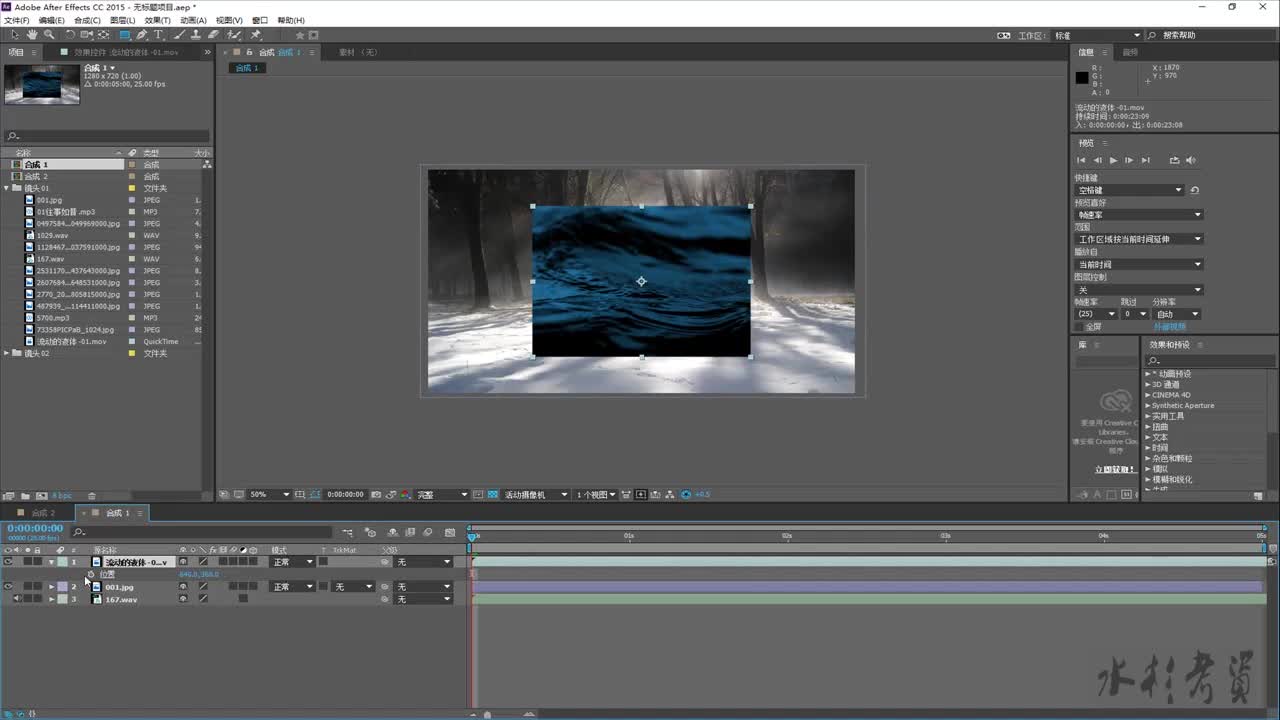The width and height of the screenshot is (1280, 720).
Task: Open the 活动摄像机 camera dropdown
Action: tap(535, 494)
